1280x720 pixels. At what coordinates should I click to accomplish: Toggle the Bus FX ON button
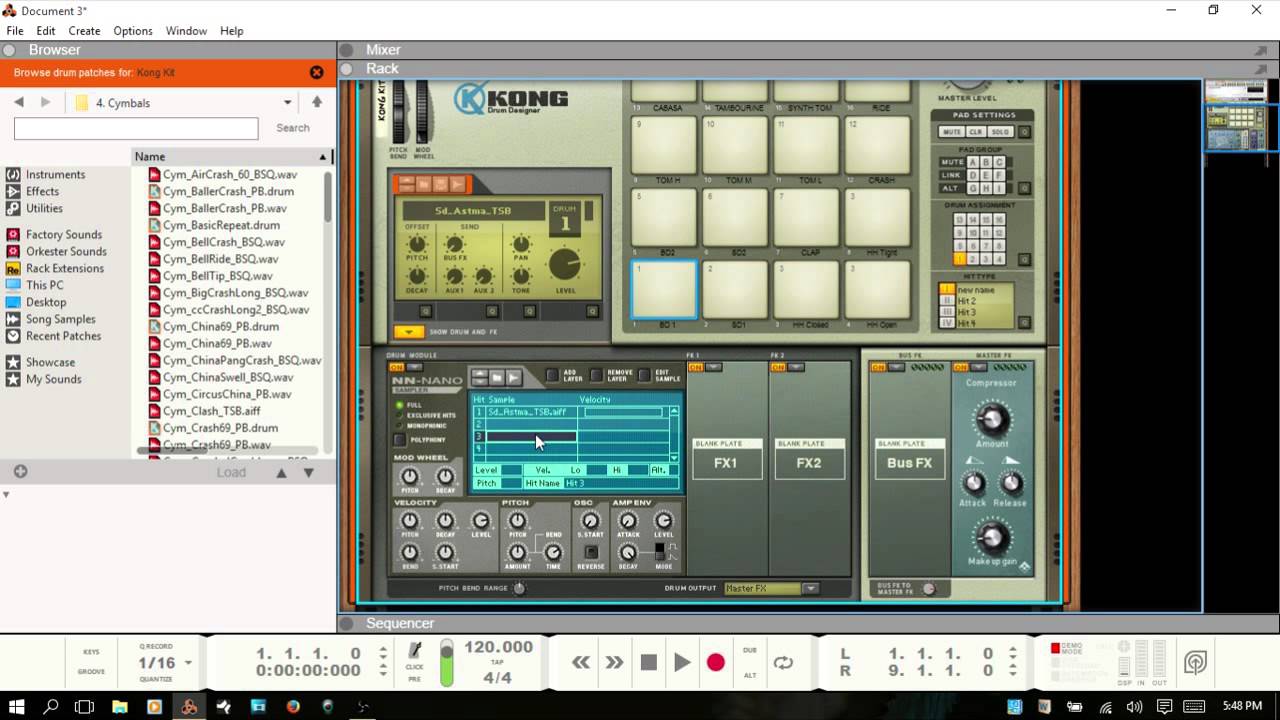click(878, 367)
